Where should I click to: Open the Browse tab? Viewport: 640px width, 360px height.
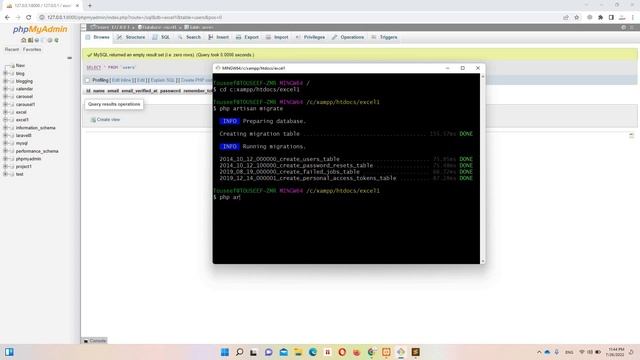[x=98, y=37]
